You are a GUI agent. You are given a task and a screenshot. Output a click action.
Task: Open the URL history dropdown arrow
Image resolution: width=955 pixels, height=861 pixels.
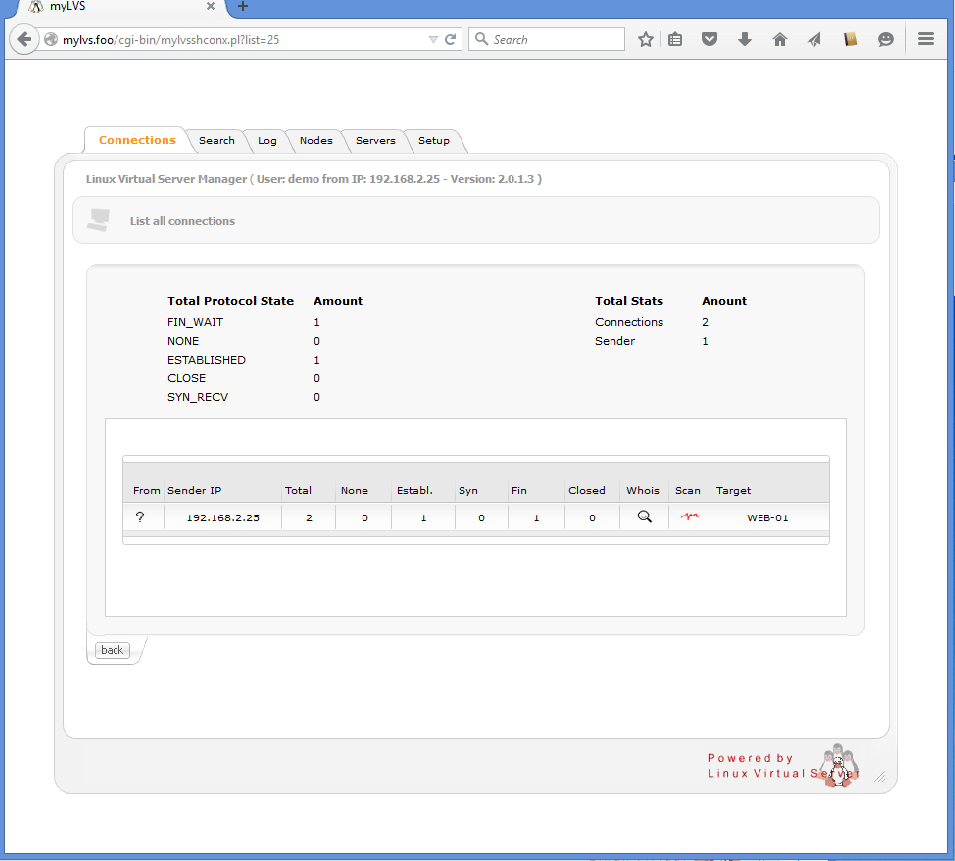(x=433, y=40)
